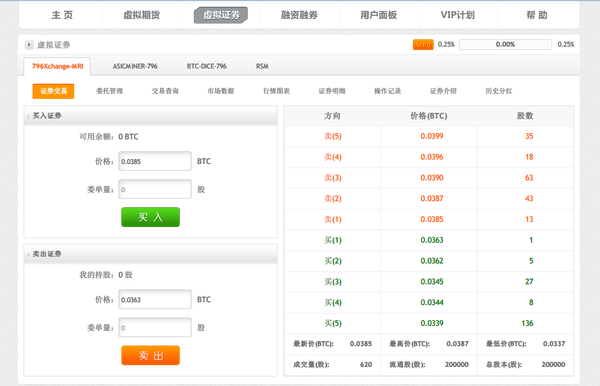Click sell price 0.0385 in 卖(1) row
The width and height of the screenshot is (600, 386).
tap(432, 219)
